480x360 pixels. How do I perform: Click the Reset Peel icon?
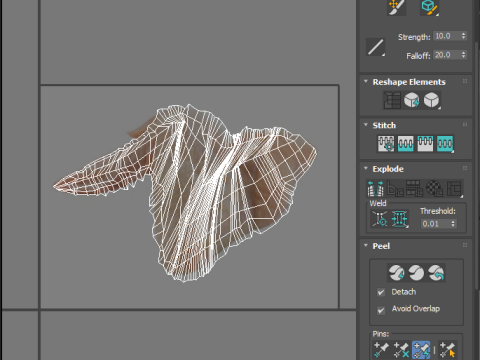tap(436, 273)
